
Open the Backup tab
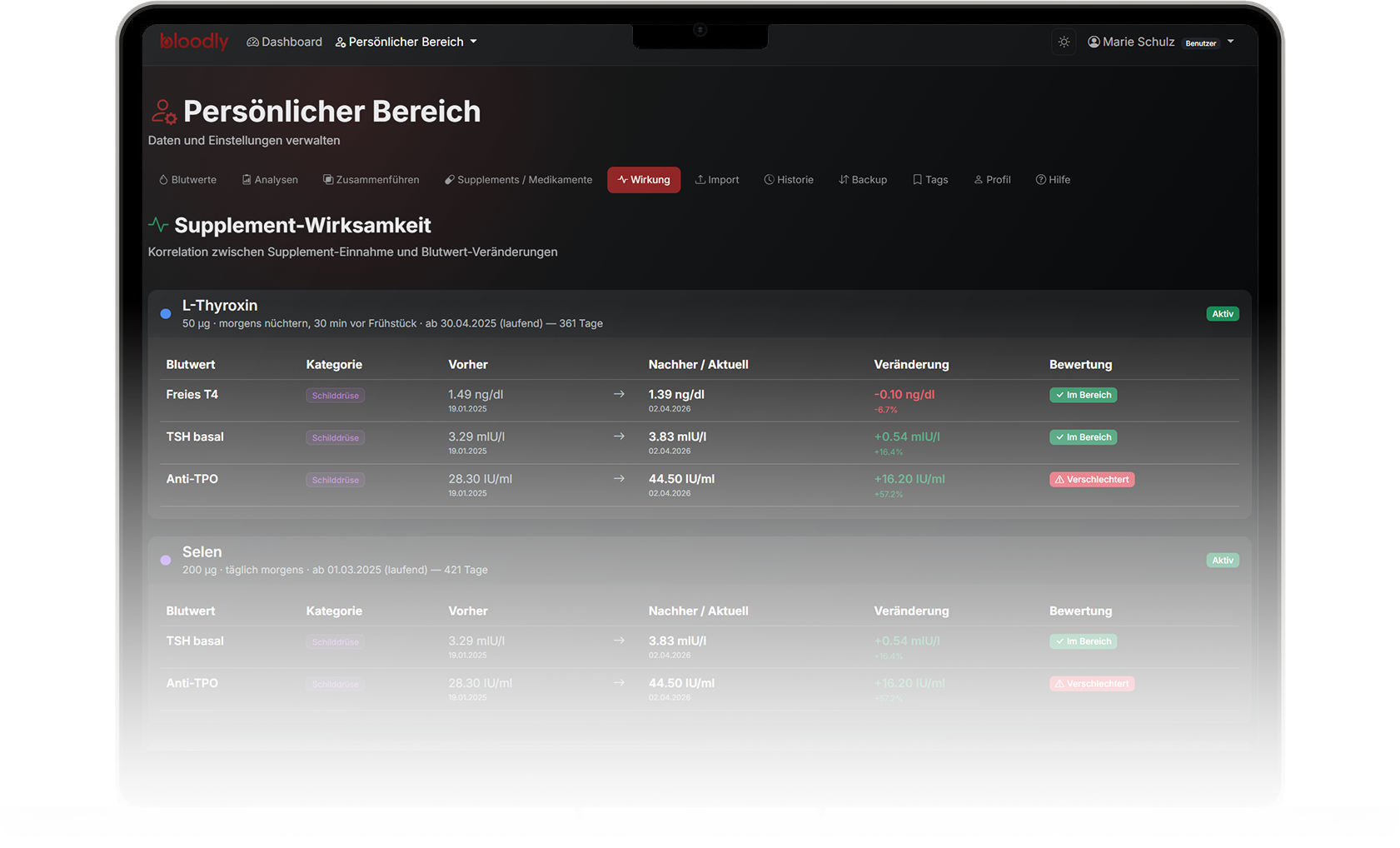pyautogui.click(x=863, y=180)
